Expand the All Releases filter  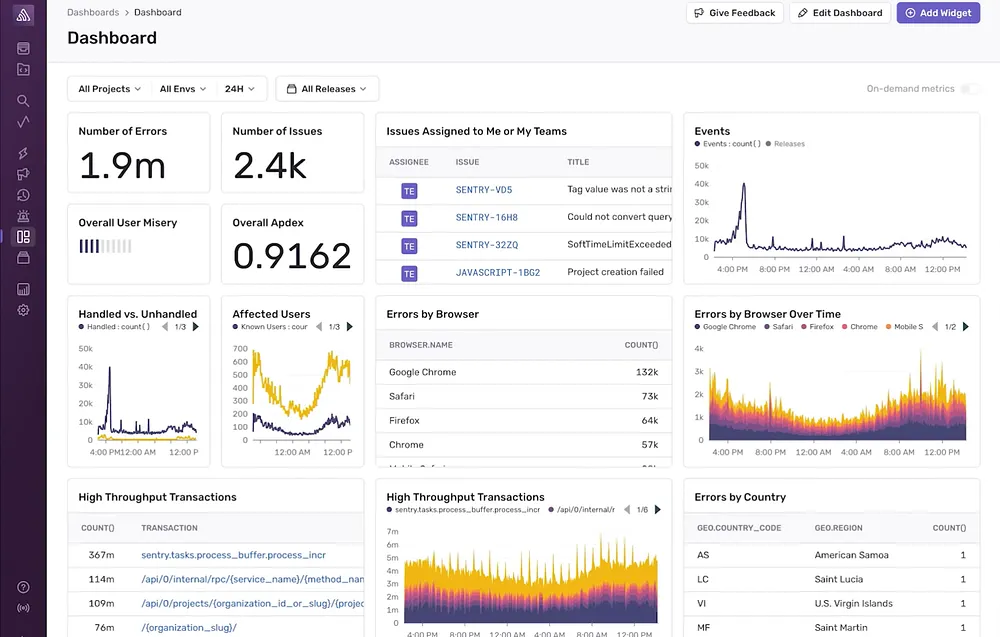click(327, 89)
